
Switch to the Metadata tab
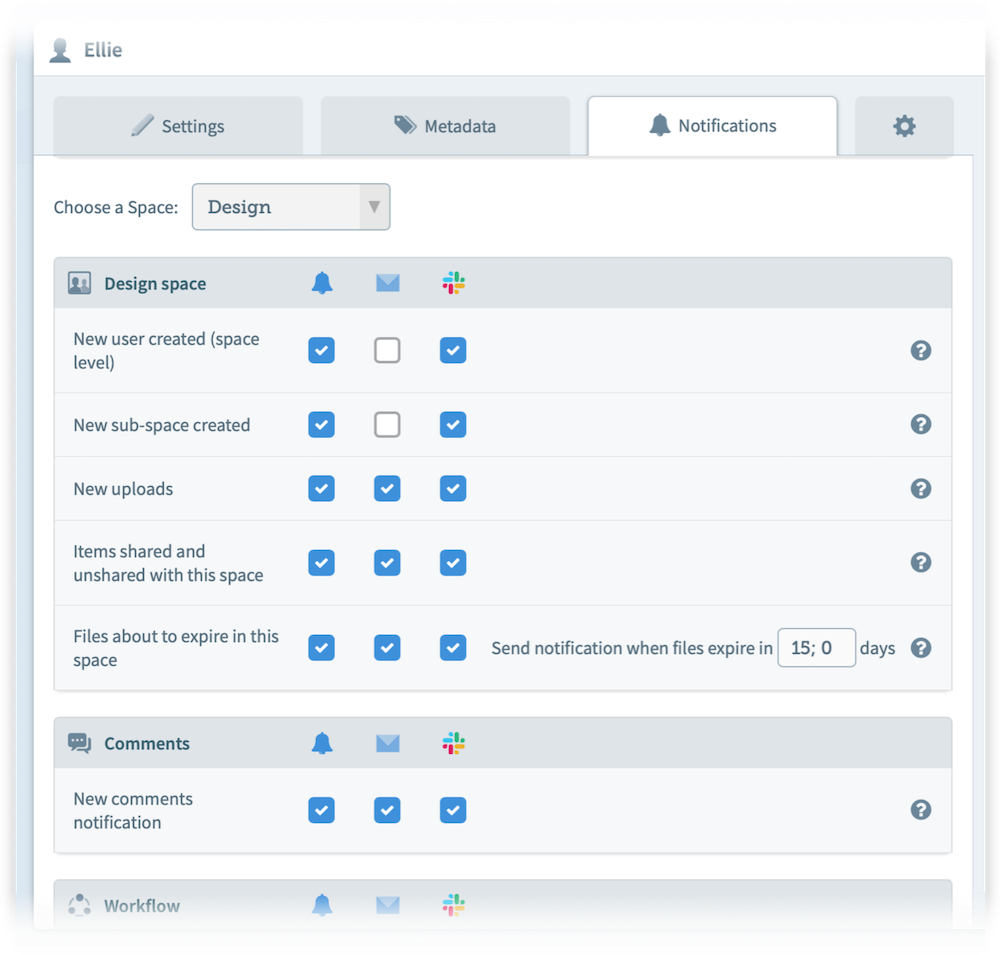[x=445, y=126]
